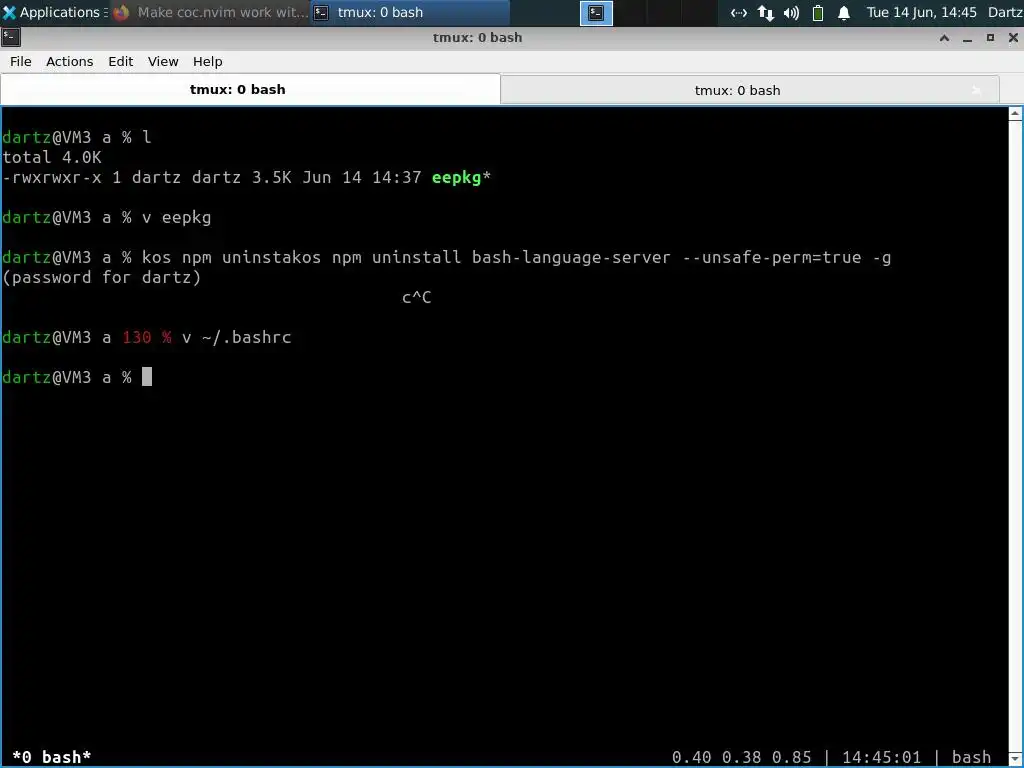The image size is (1024, 768).
Task: Click the green 'eepkg*' filename in listing
Action: pos(461,177)
